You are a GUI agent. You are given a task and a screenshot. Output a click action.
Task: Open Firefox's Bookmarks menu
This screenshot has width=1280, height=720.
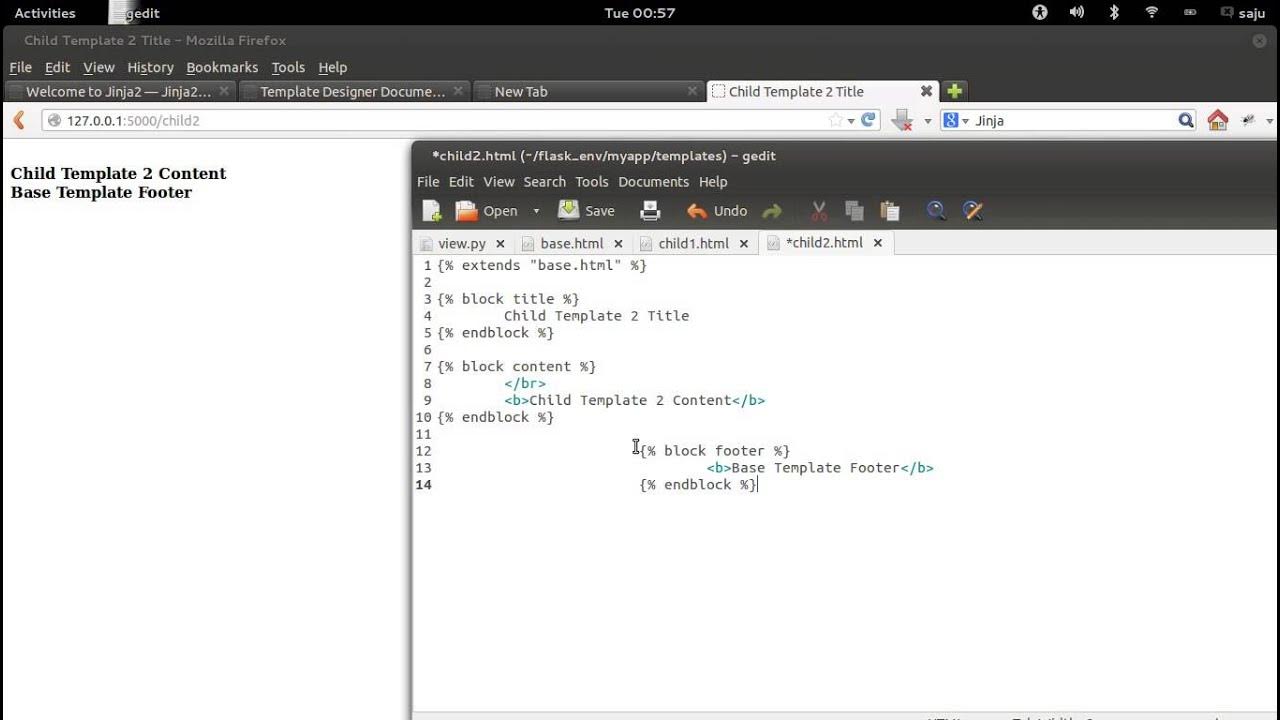[222, 67]
